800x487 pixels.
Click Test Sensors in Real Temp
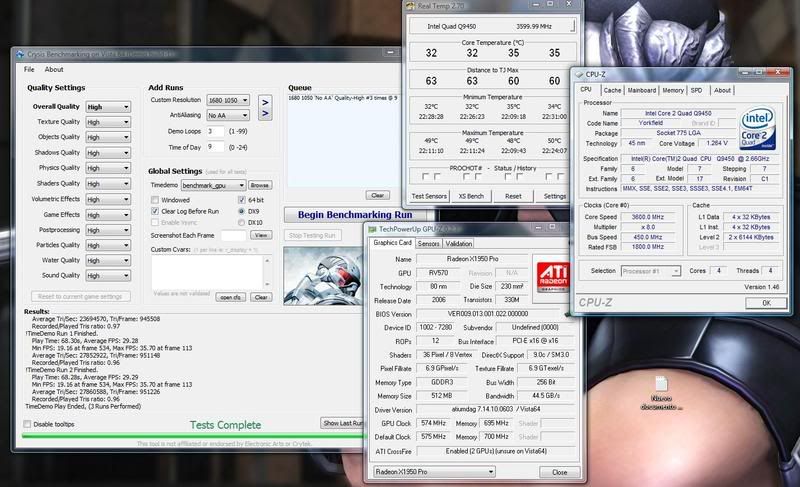pyautogui.click(x=429, y=196)
